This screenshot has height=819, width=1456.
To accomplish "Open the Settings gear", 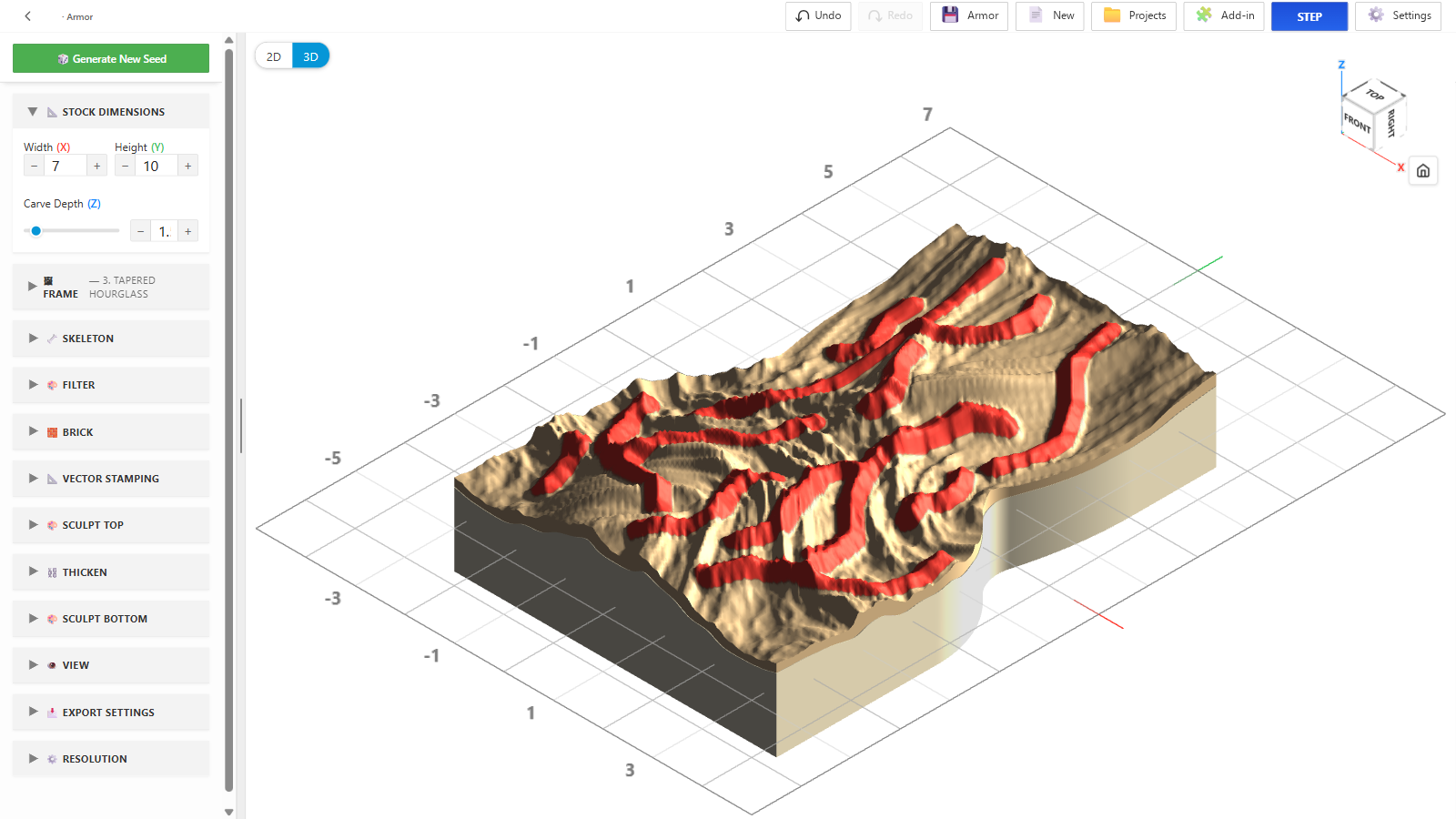I will (x=1398, y=15).
